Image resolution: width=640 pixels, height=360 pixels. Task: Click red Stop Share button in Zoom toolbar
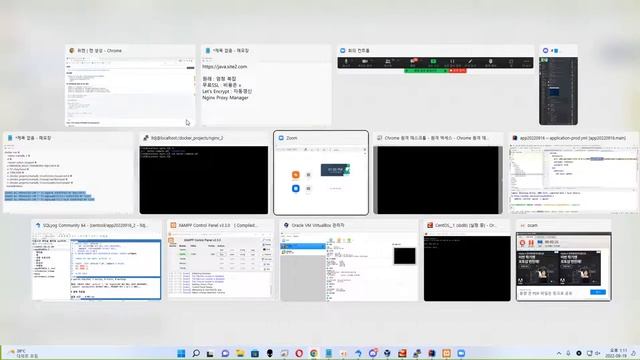[458, 71]
